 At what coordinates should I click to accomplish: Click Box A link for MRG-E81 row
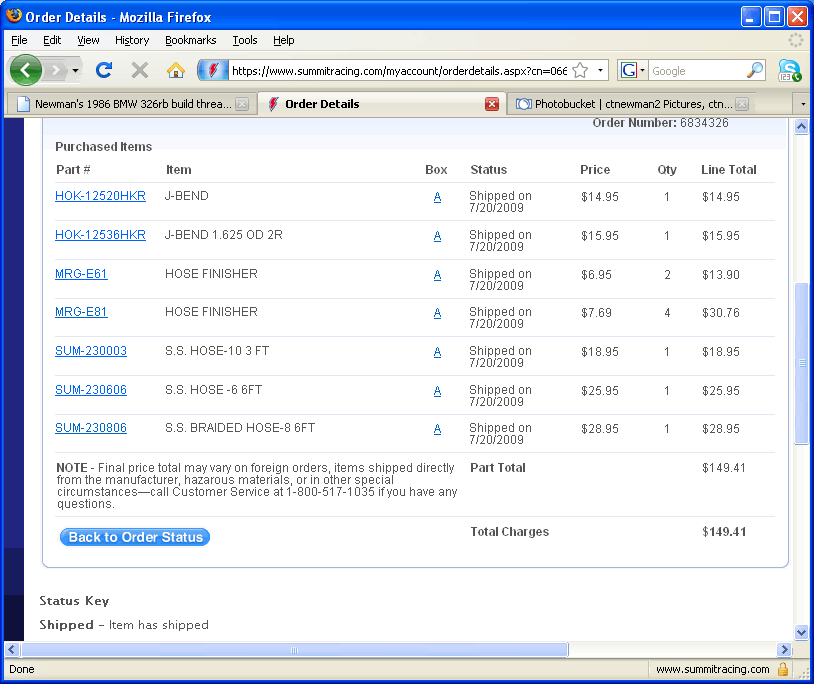[437, 313]
